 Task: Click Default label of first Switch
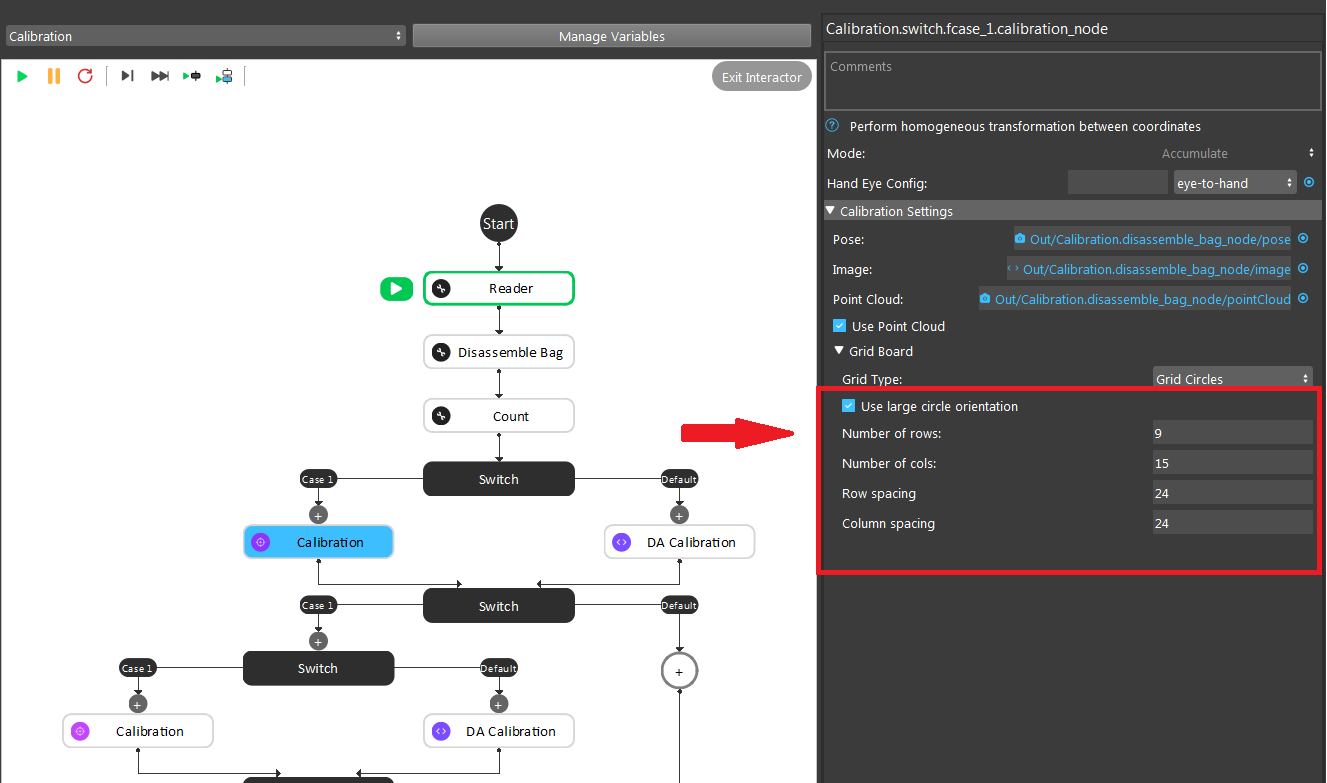(679, 479)
